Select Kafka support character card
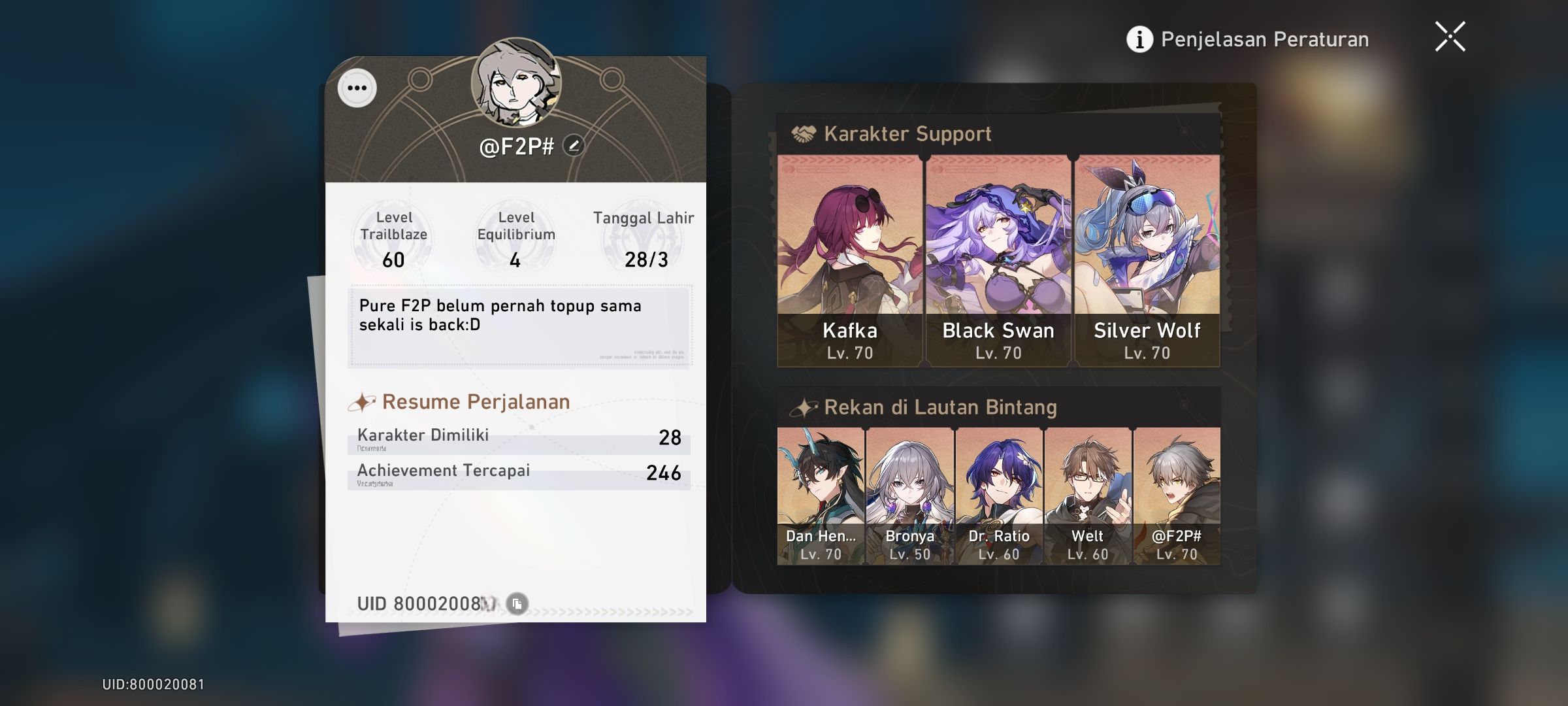 (850, 261)
